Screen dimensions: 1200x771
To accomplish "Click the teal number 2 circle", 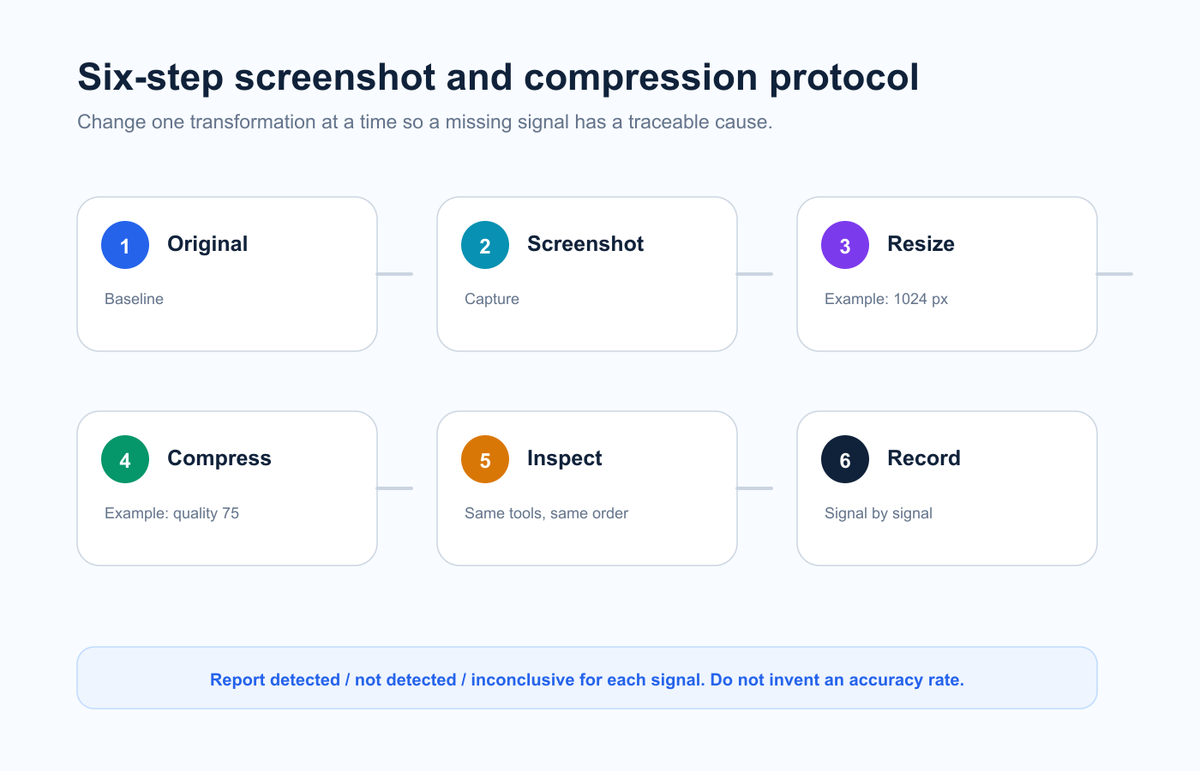I will point(485,245).
